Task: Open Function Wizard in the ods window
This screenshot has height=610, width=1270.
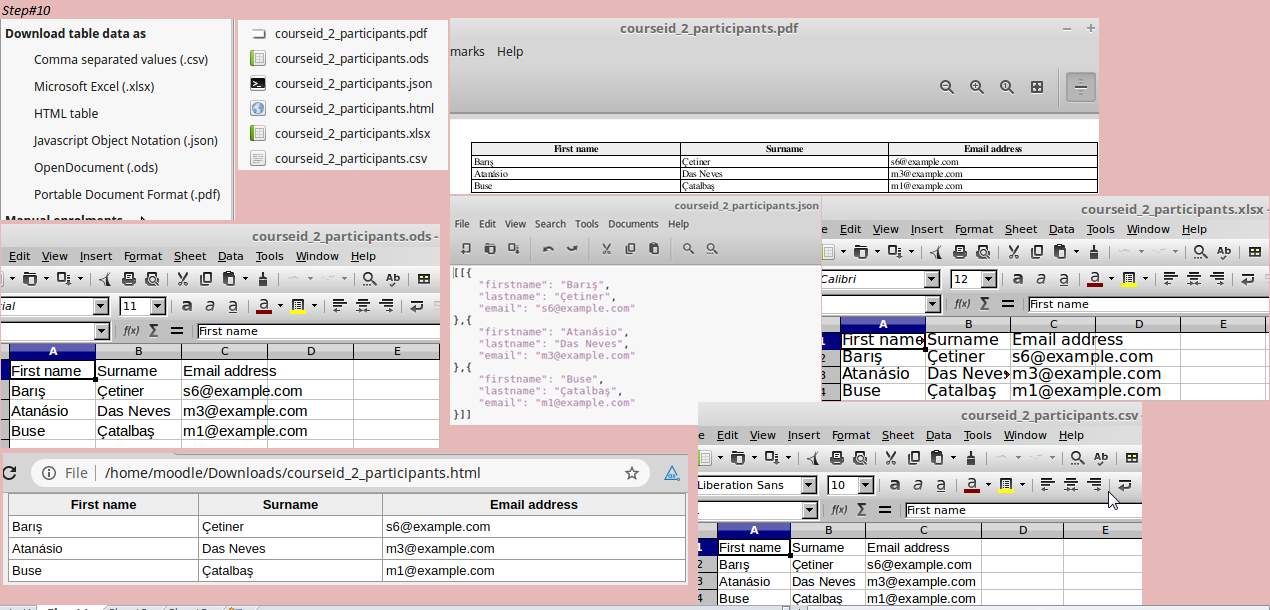Action: 131,331
